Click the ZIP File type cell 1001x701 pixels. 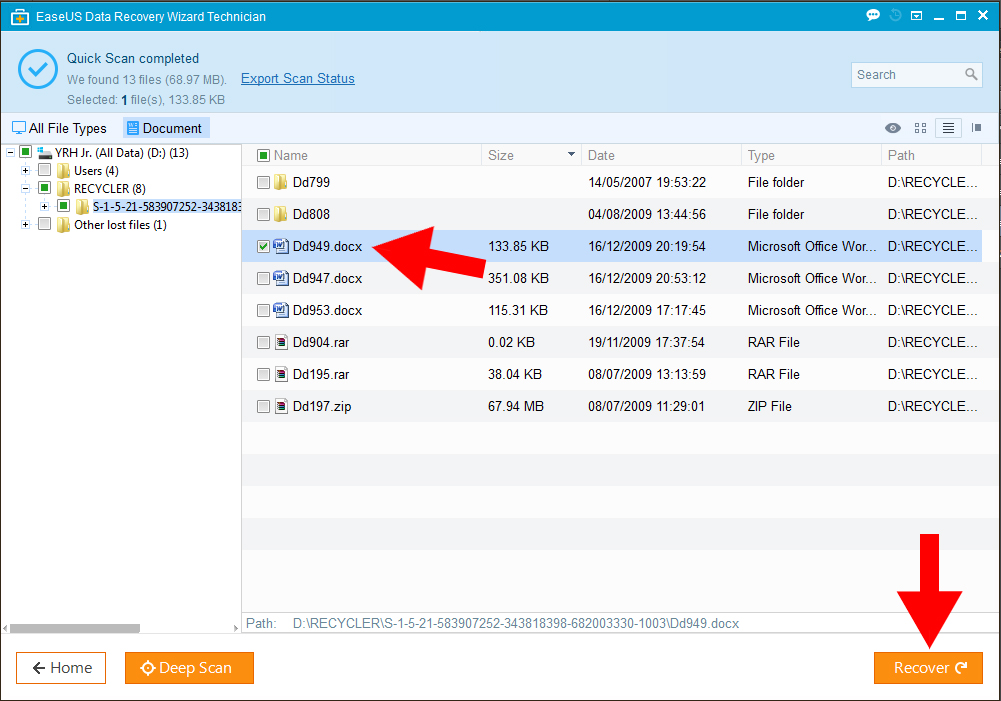click(769, 406)
